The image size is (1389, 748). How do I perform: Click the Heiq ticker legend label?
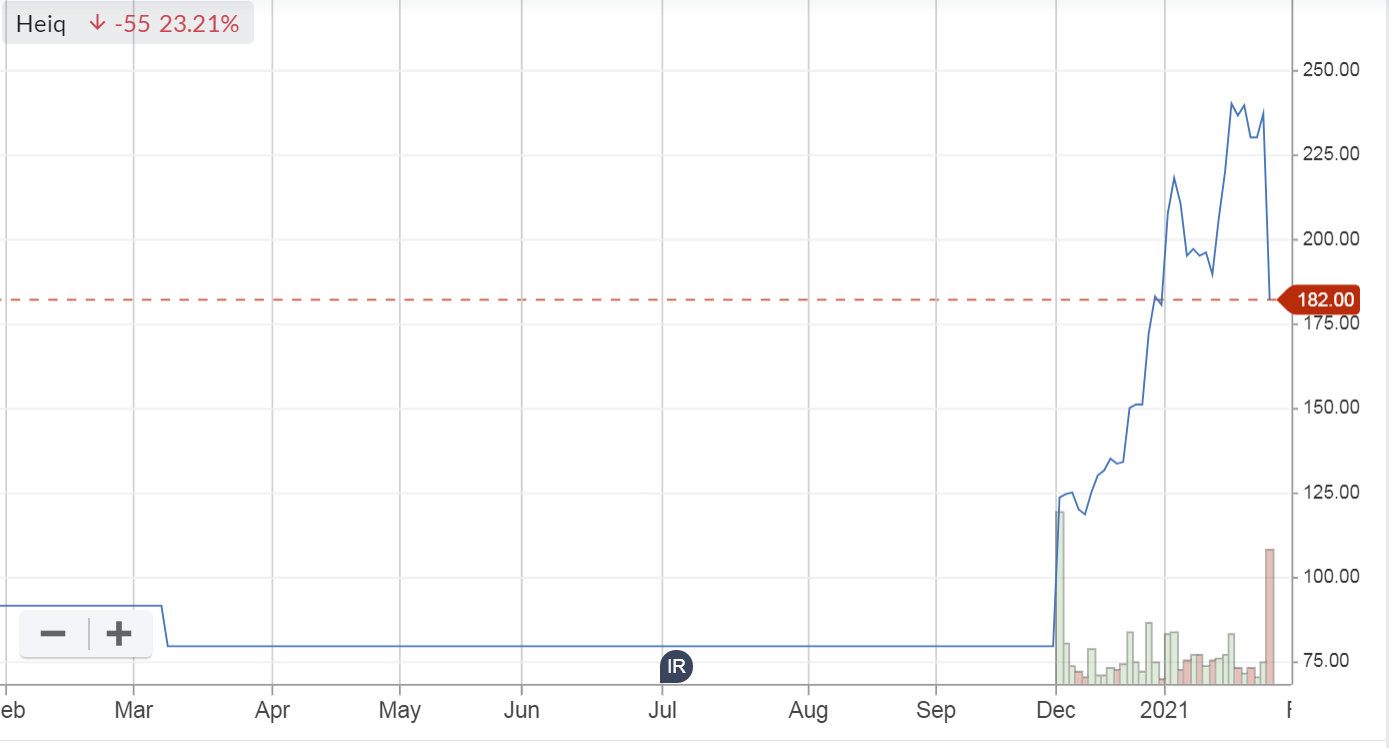[42, 25]
